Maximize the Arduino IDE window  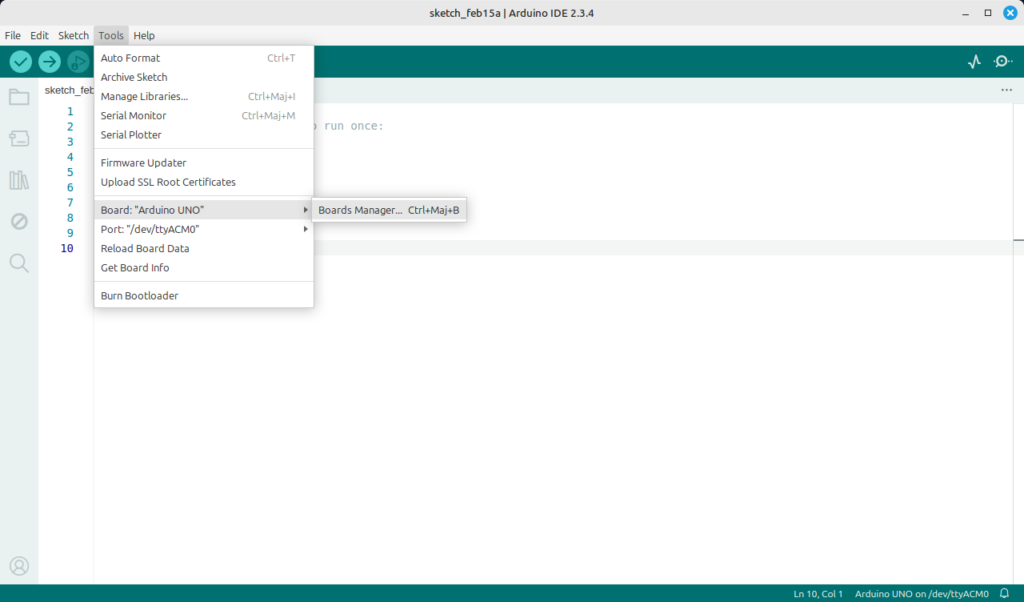[987, 13]
